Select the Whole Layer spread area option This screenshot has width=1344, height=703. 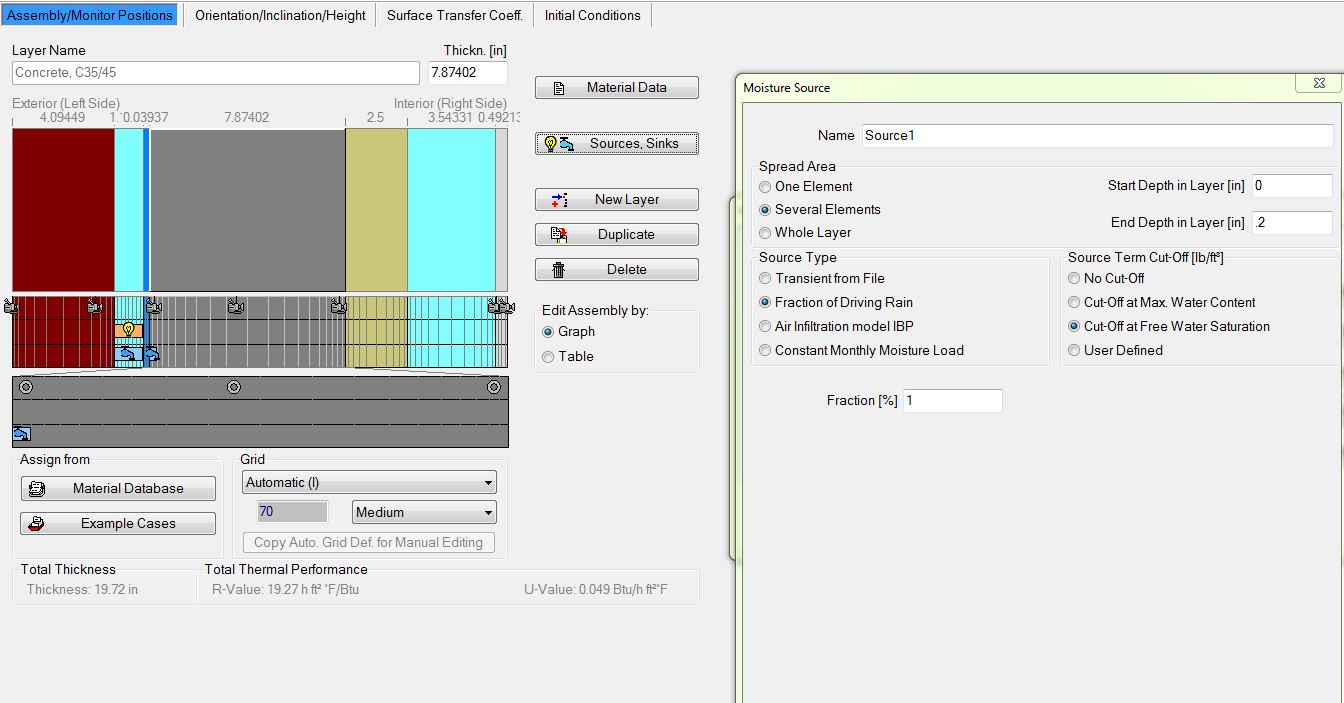pyautogui.click(x=765, y=232)
